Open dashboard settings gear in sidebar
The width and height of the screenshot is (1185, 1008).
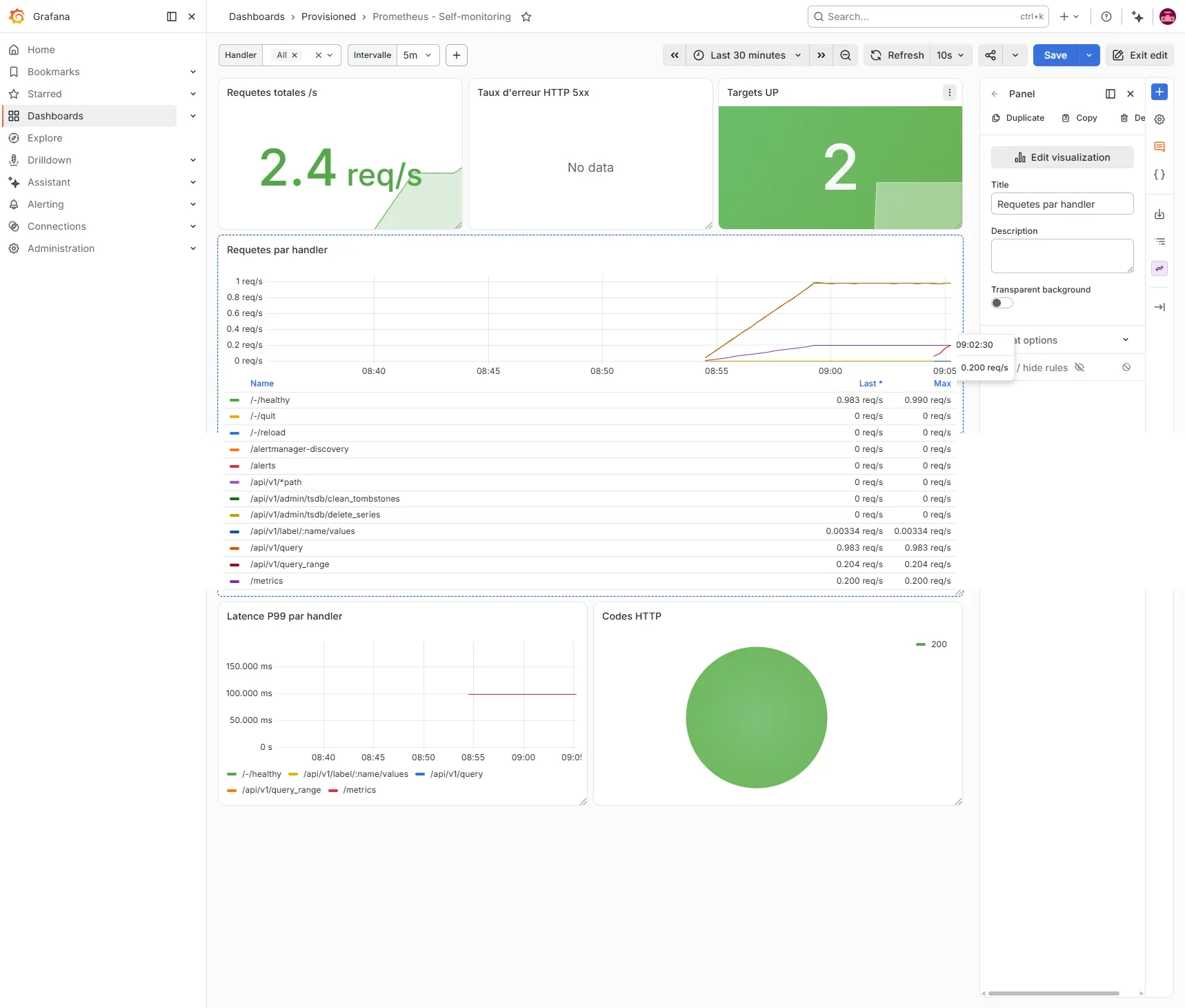[1159, 119]
